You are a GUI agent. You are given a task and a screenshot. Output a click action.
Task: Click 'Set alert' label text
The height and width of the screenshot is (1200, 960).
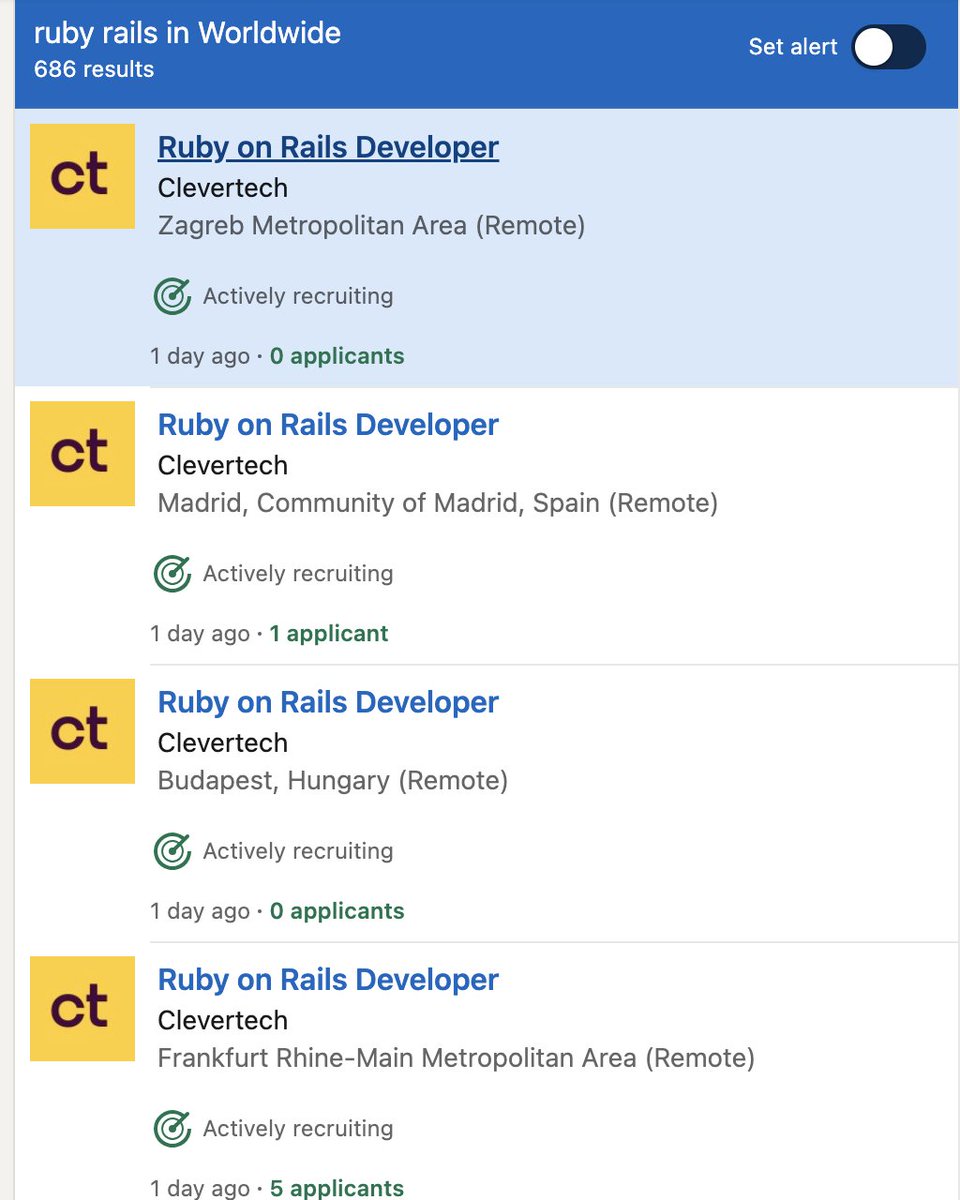click(x=793, y=47)
